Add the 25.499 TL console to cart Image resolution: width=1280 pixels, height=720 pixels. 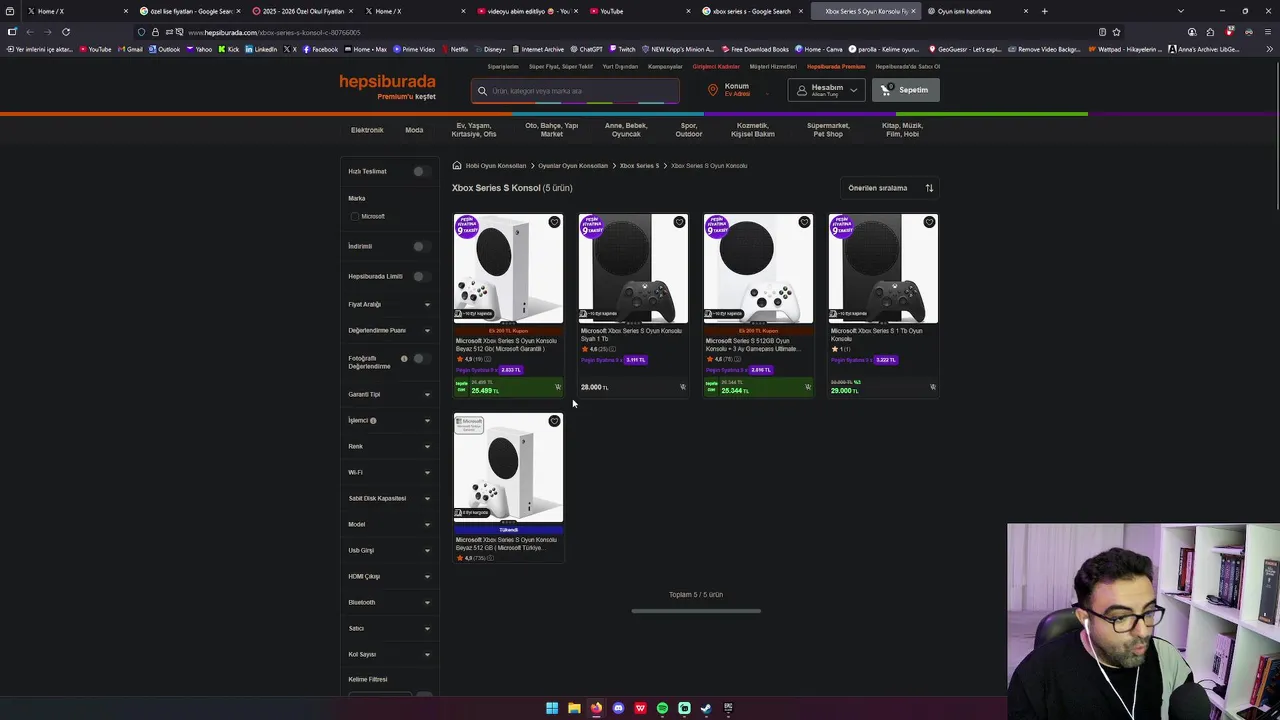coord(558,388)
